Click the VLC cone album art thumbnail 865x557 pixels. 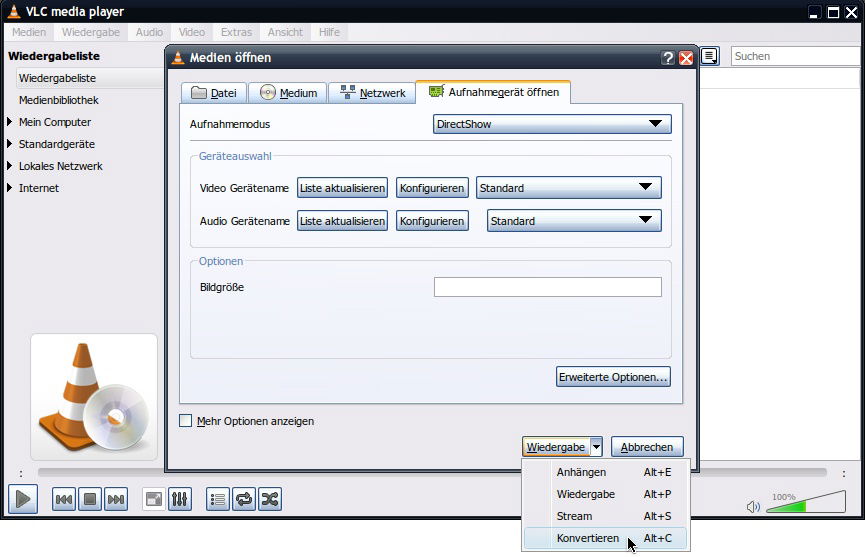94,397
